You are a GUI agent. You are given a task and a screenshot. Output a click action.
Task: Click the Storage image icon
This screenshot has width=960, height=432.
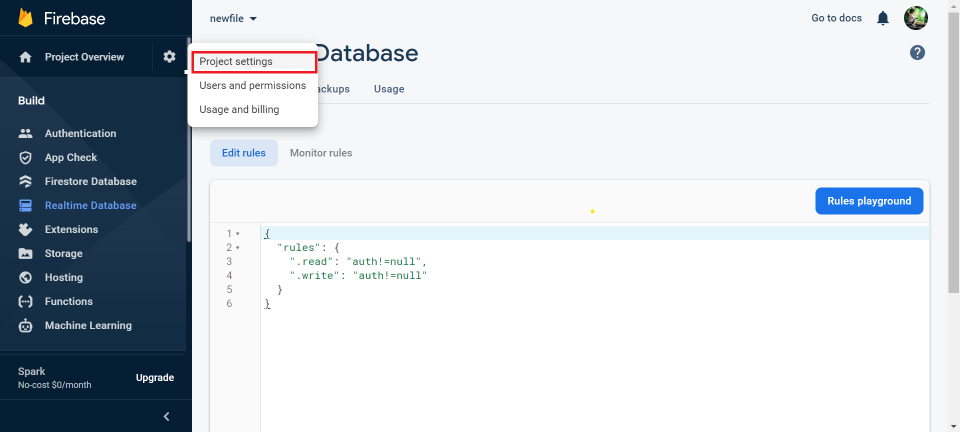point(25,253)
